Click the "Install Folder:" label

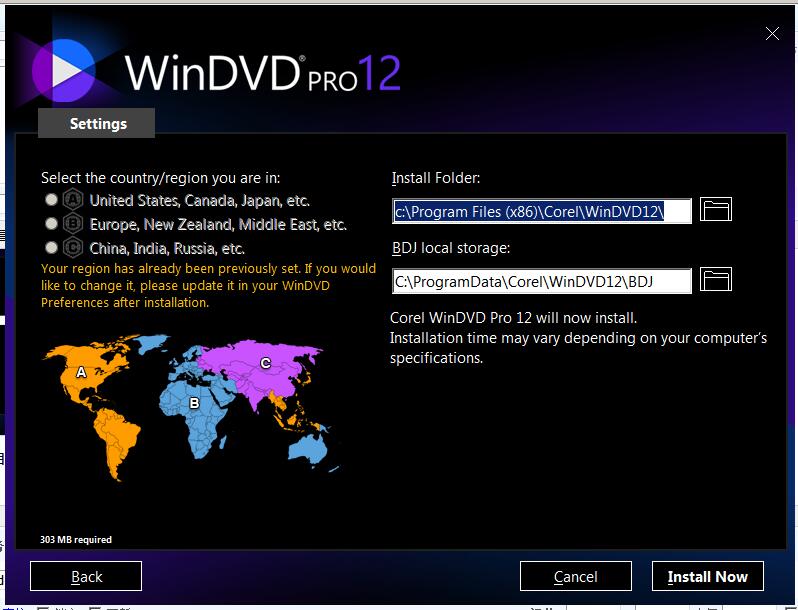[436, 178]
